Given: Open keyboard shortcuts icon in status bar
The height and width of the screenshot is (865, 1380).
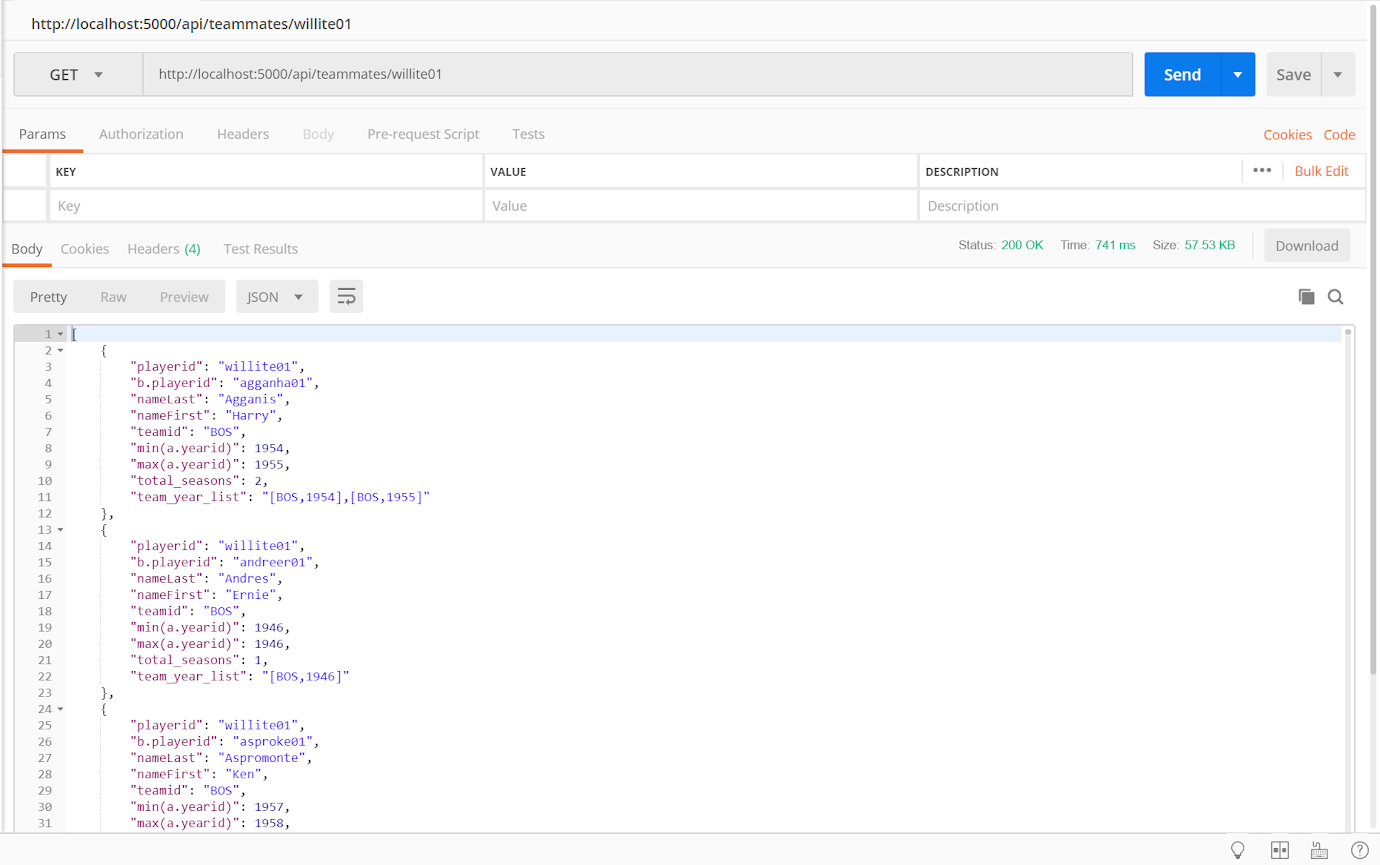Looking at the screenshot, I should (1319, 850).
